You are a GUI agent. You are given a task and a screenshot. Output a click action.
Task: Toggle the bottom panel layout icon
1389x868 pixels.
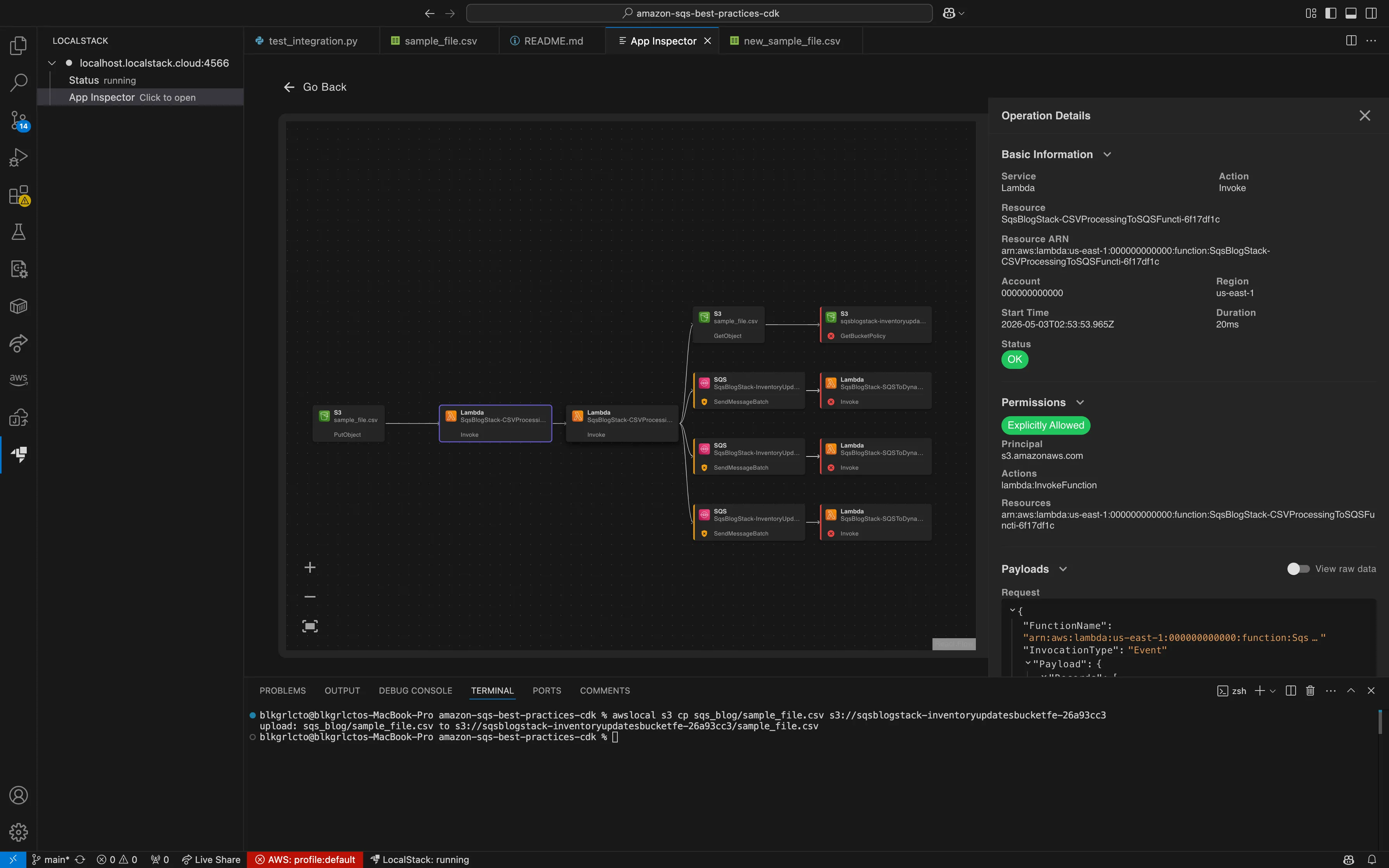point(1351,13)
